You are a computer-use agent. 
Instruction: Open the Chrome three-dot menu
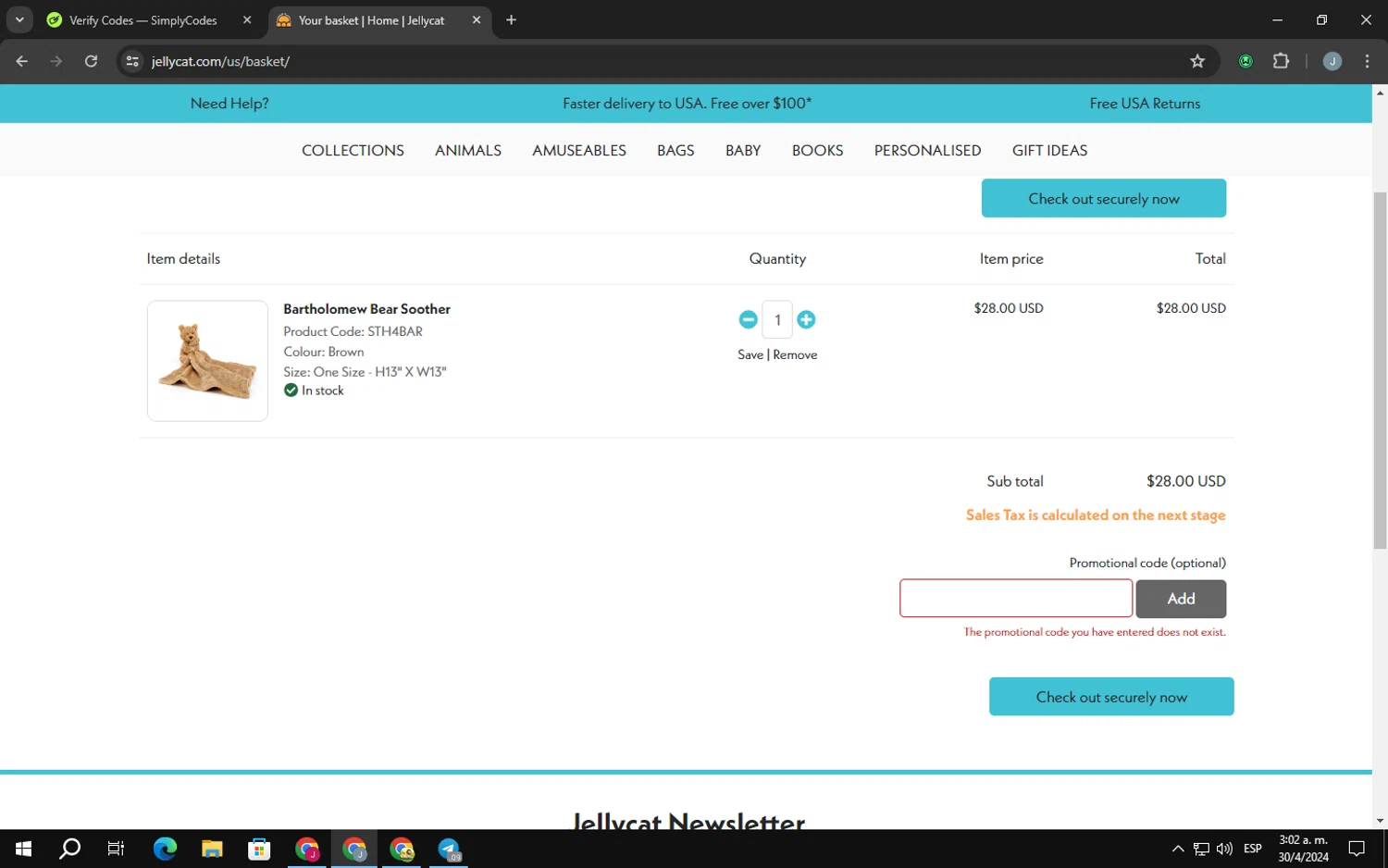click(1367, 61)
